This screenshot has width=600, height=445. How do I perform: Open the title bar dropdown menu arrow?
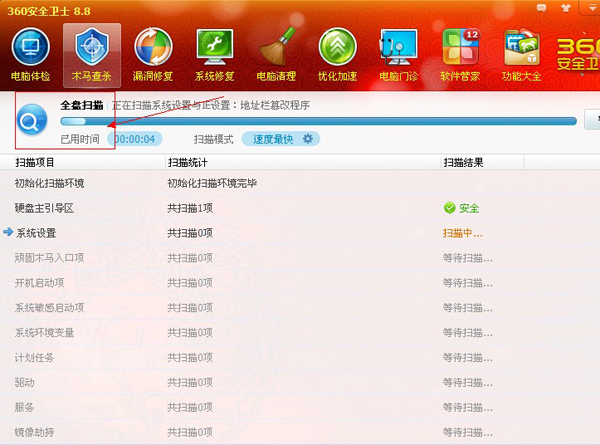pos(592,8)
